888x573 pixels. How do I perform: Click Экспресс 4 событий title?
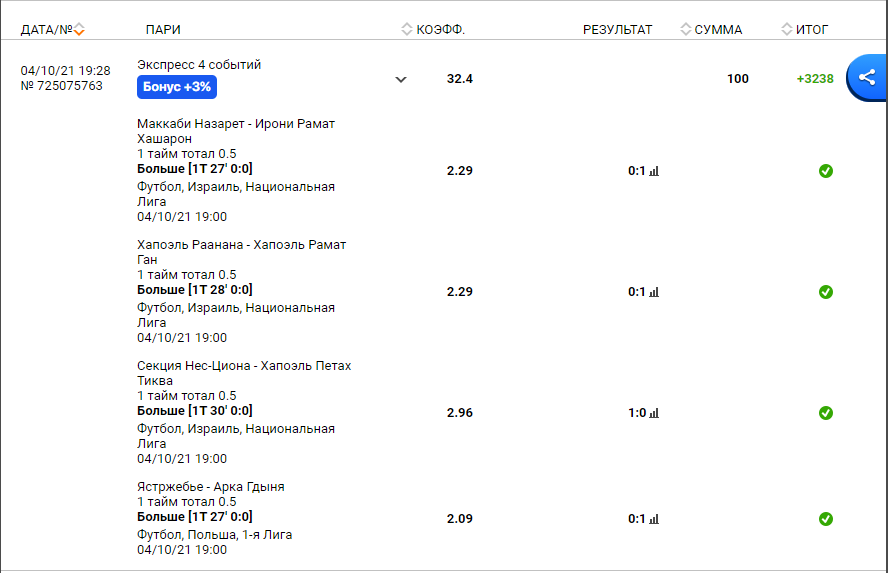pos(199,65)
